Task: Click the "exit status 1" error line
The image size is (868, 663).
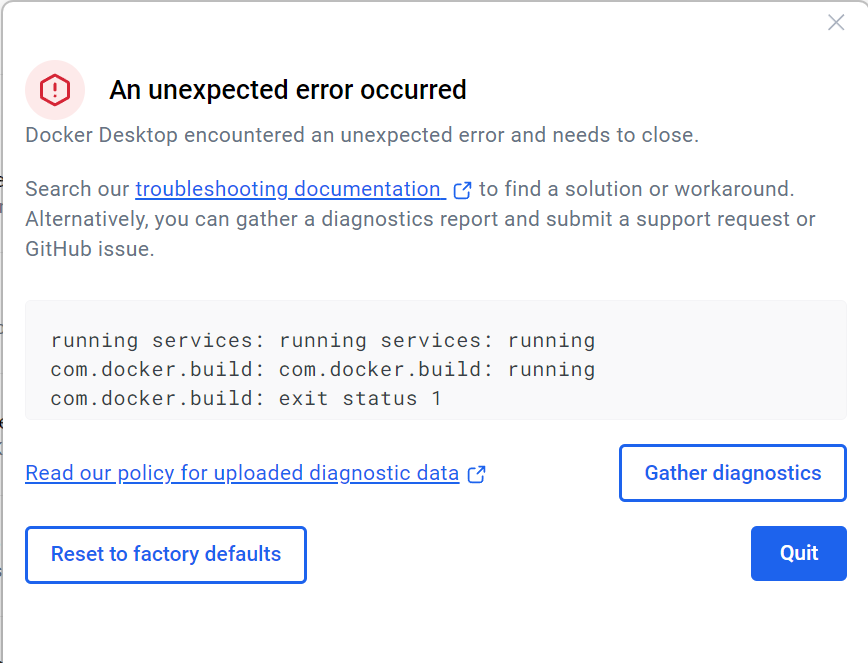Action: pos(246,398)
